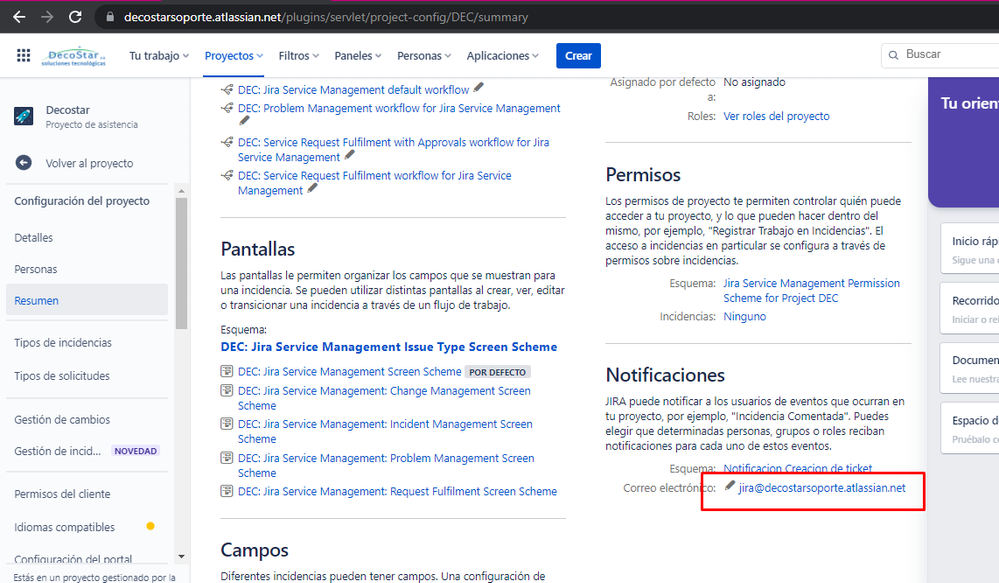Click workflow icon beside Fulfilment with Approvals

point(227,142)
